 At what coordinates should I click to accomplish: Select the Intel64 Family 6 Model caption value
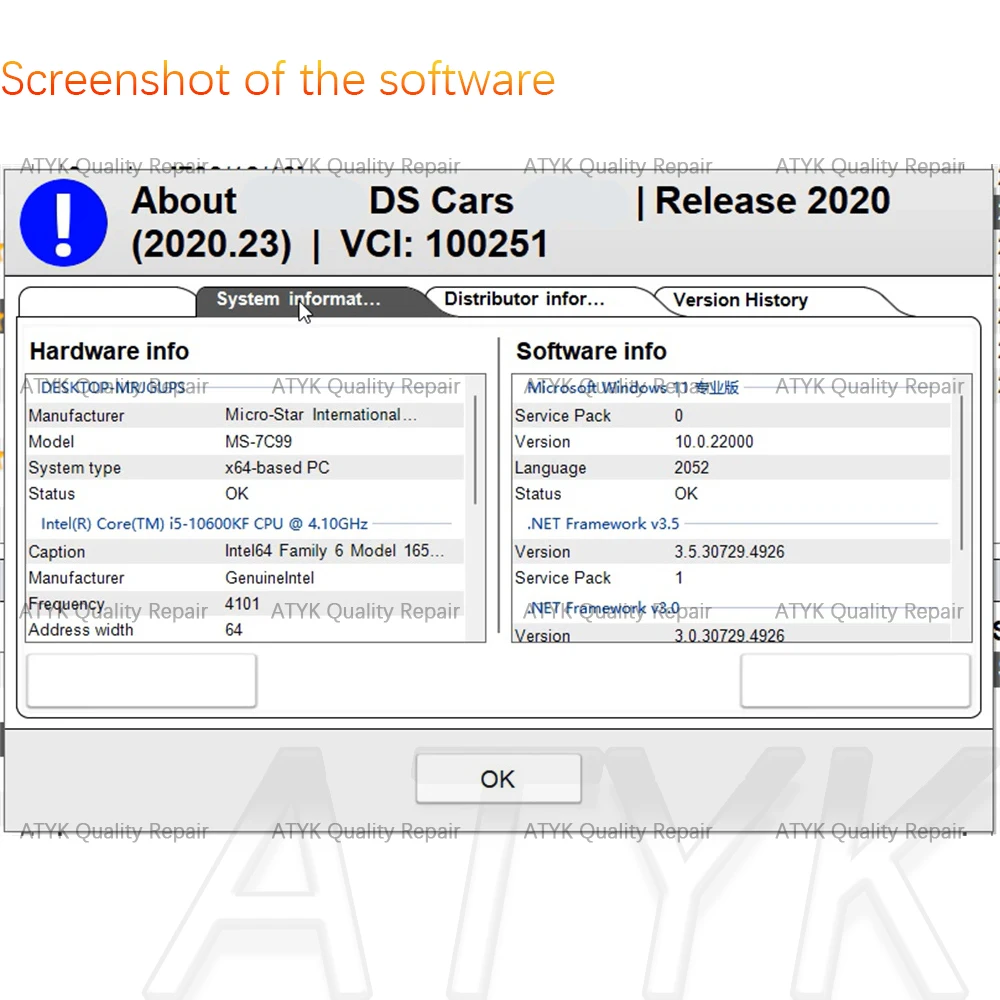tap(334, 551)
